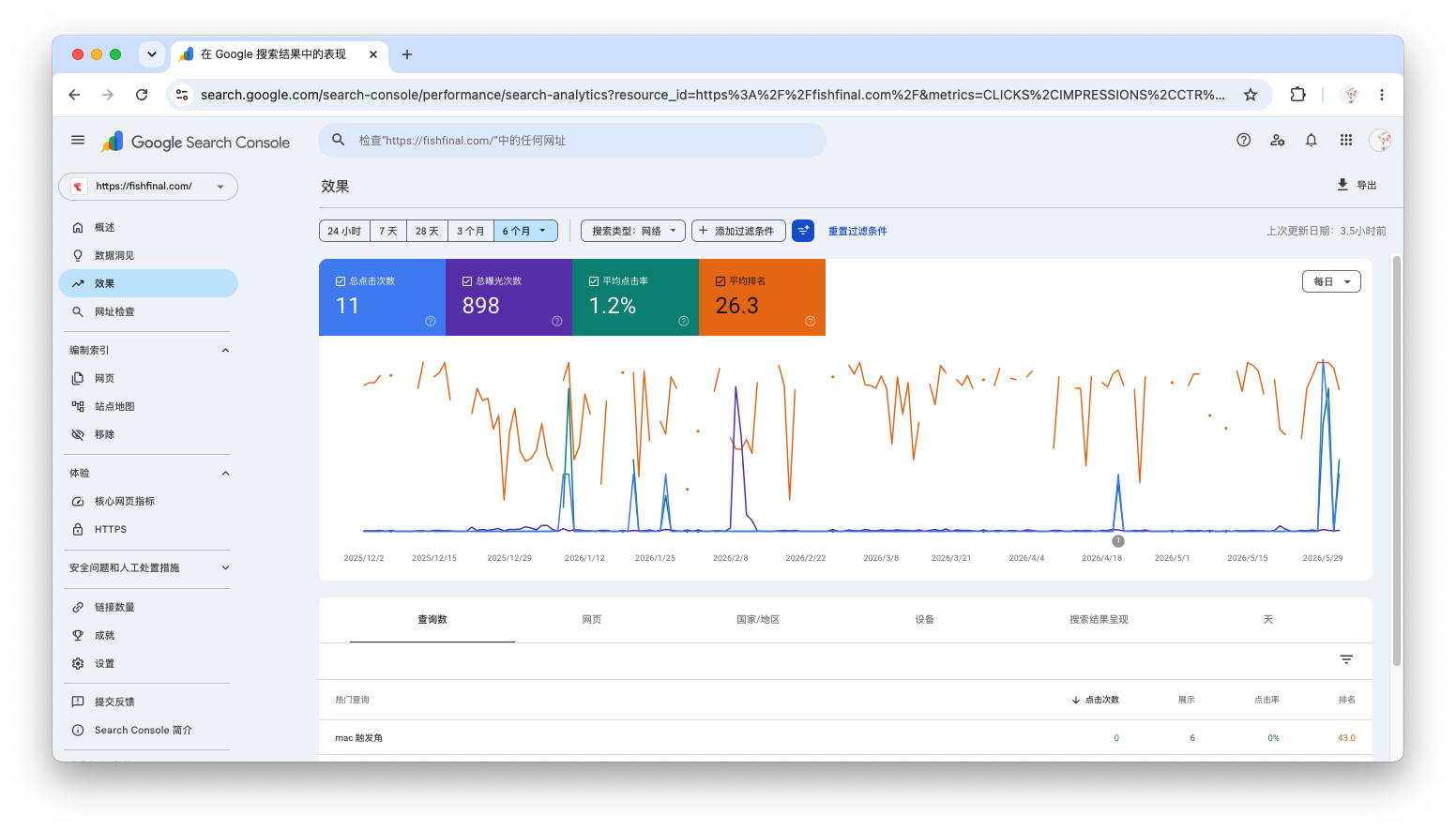Click the 重置过滤条件 link
Viewport: 1456px width, 831px height.
857,231
